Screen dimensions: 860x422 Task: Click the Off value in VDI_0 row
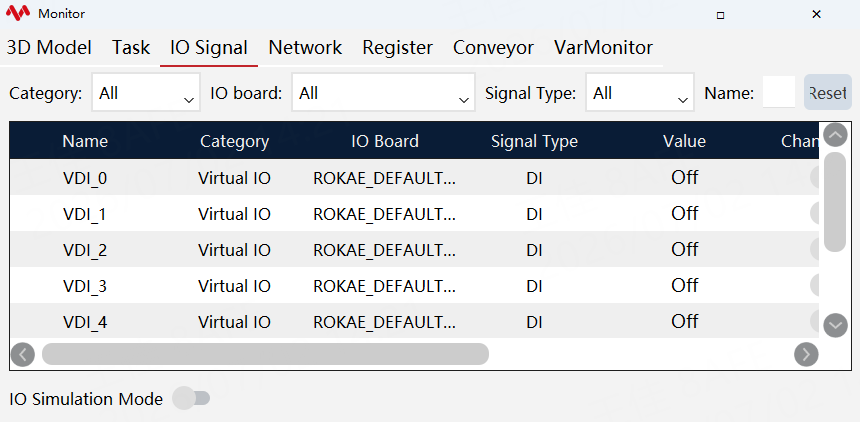pyautogui.click(x=684, y=177)
